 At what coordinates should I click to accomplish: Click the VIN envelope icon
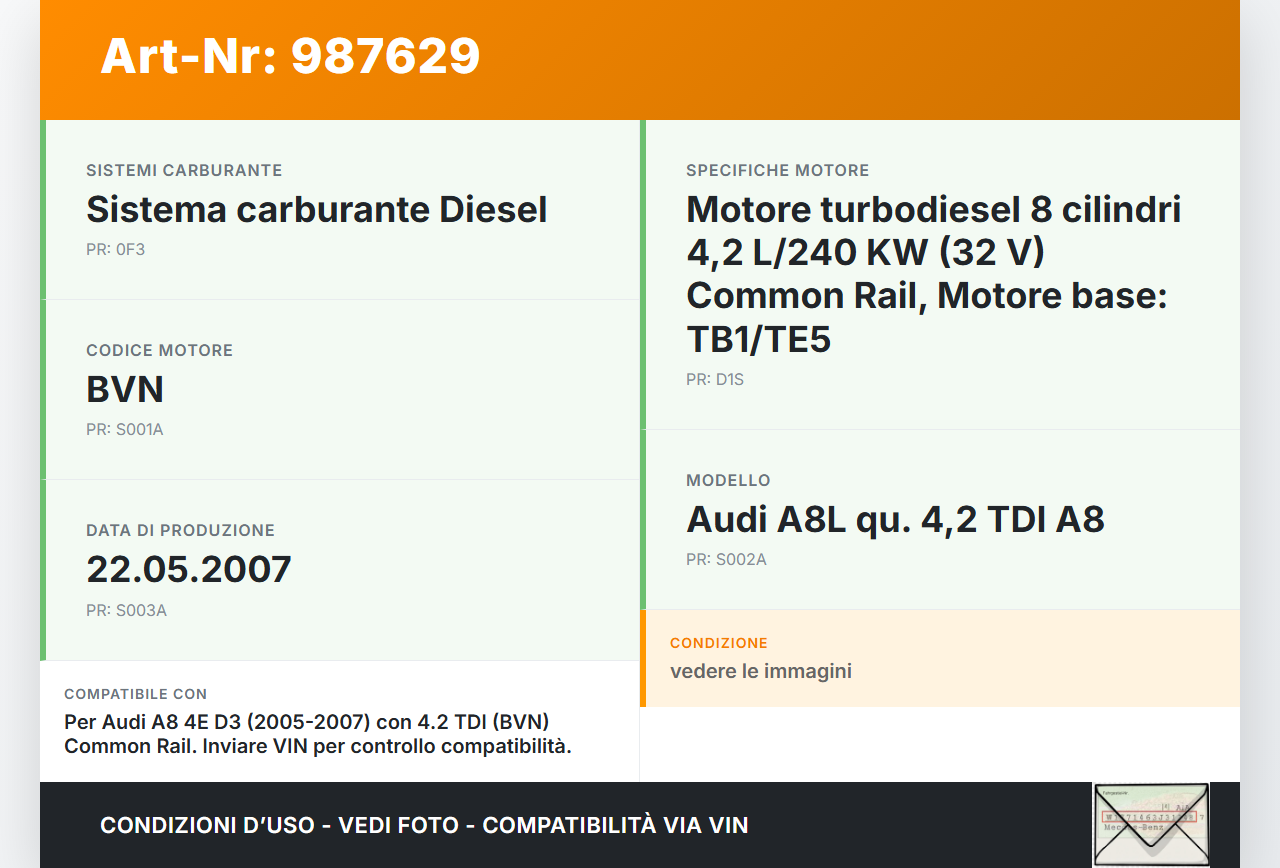click(1151, 825)
